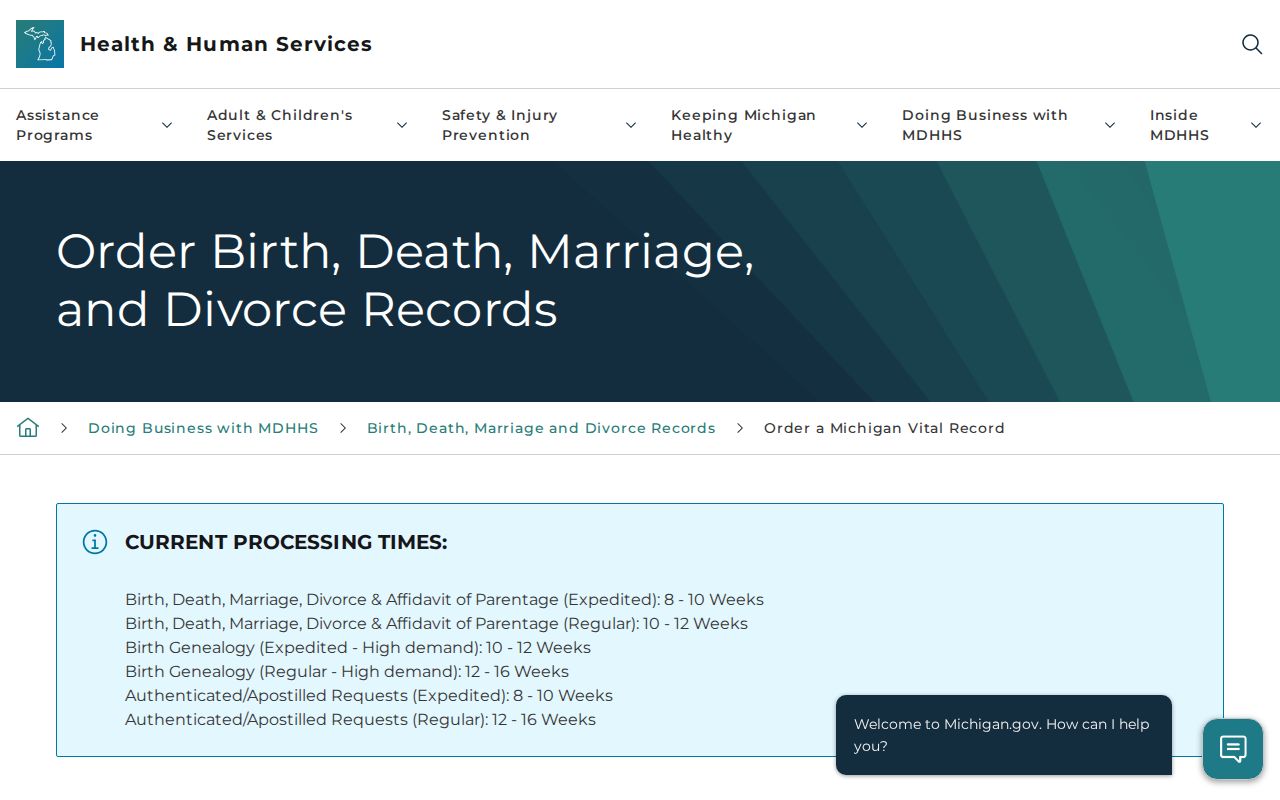The height and width of the screenshot is (800, 1280).
Task: Click CURRENT PROCESSING TIMES heading
Action: (286, 542)
